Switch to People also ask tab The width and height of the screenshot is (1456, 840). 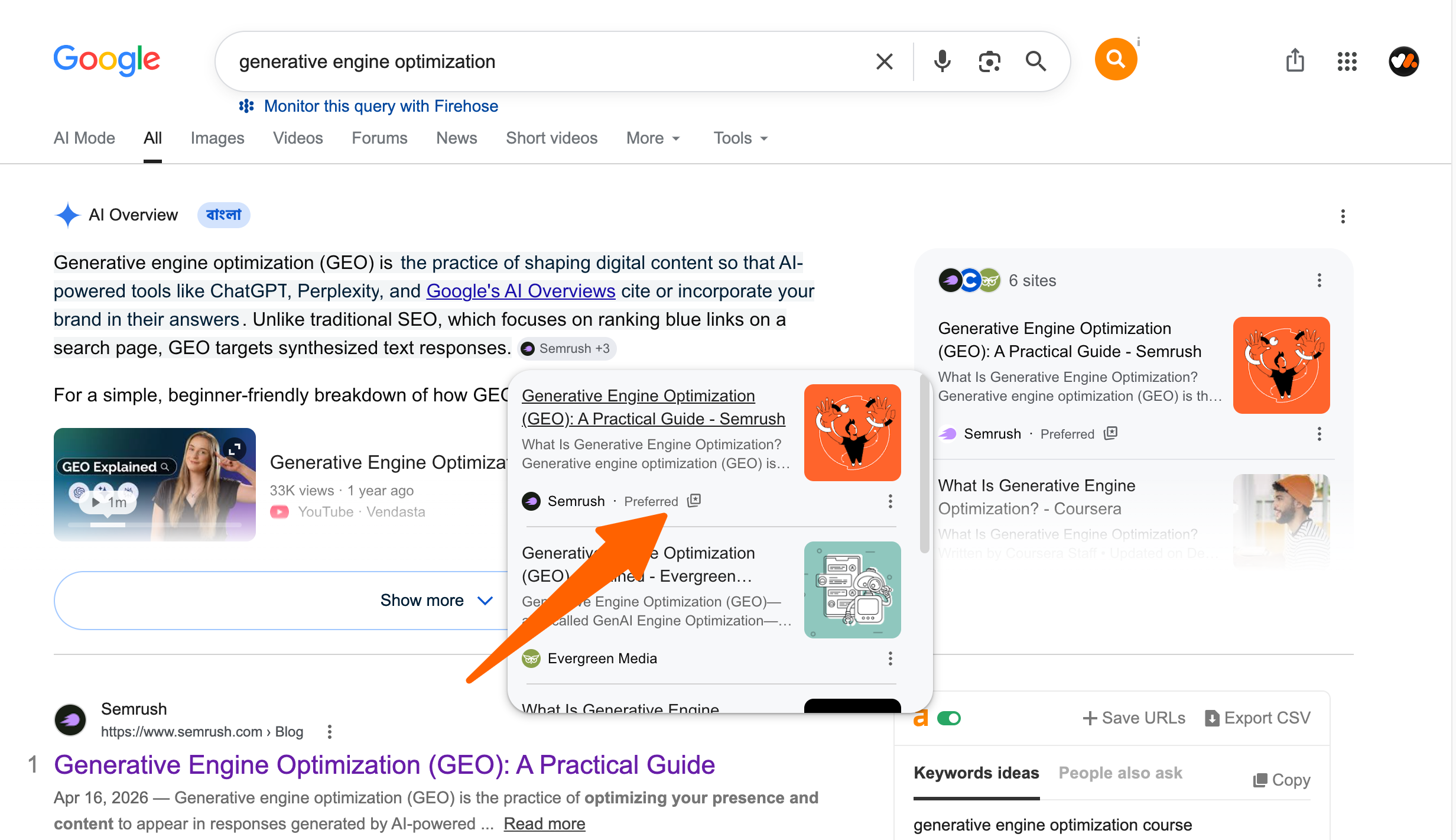[1120, 773]
